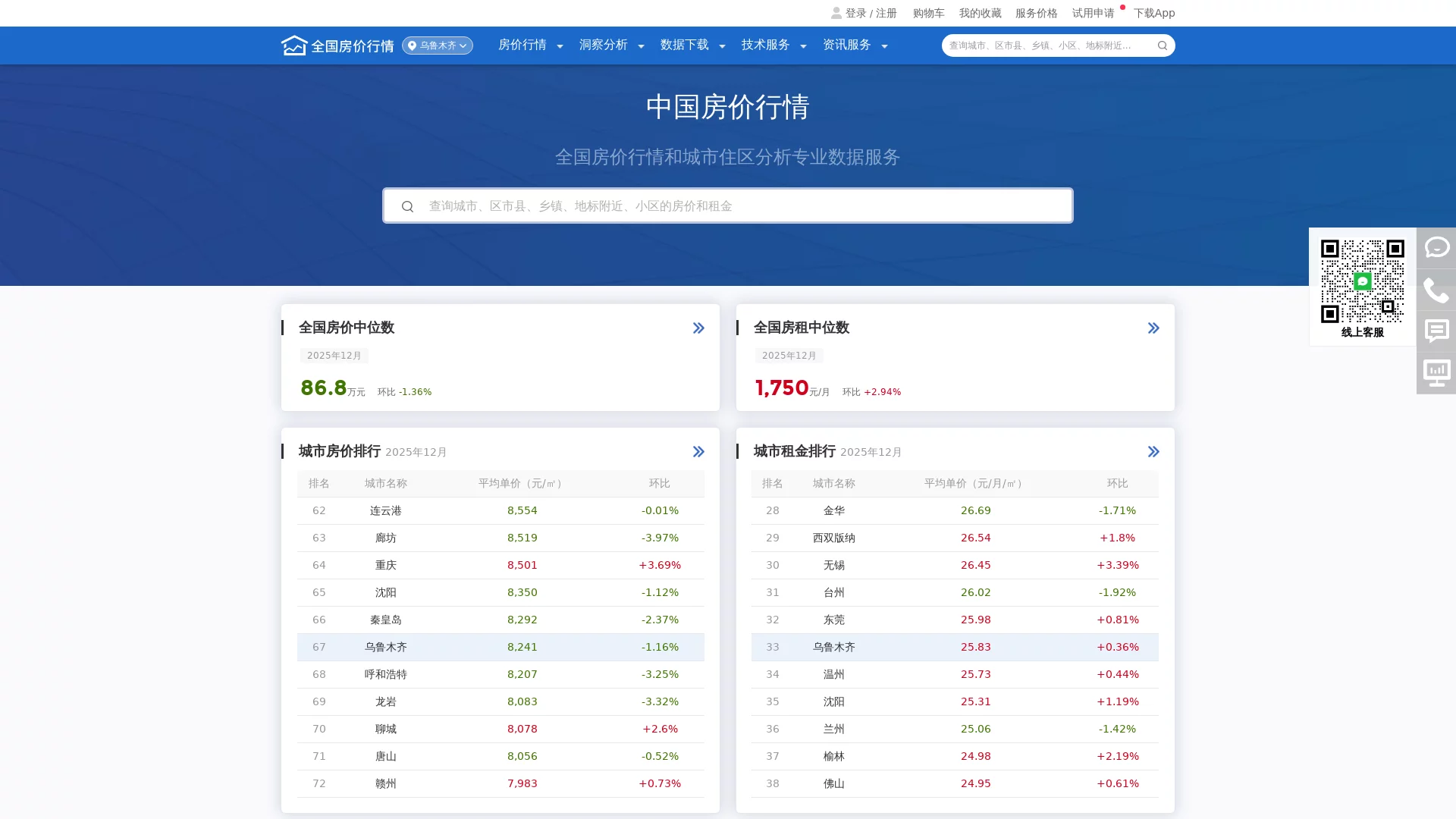Click the magnifier icon inside the hero search box
The image size is (1456, 819).
[x=408, y=206]
